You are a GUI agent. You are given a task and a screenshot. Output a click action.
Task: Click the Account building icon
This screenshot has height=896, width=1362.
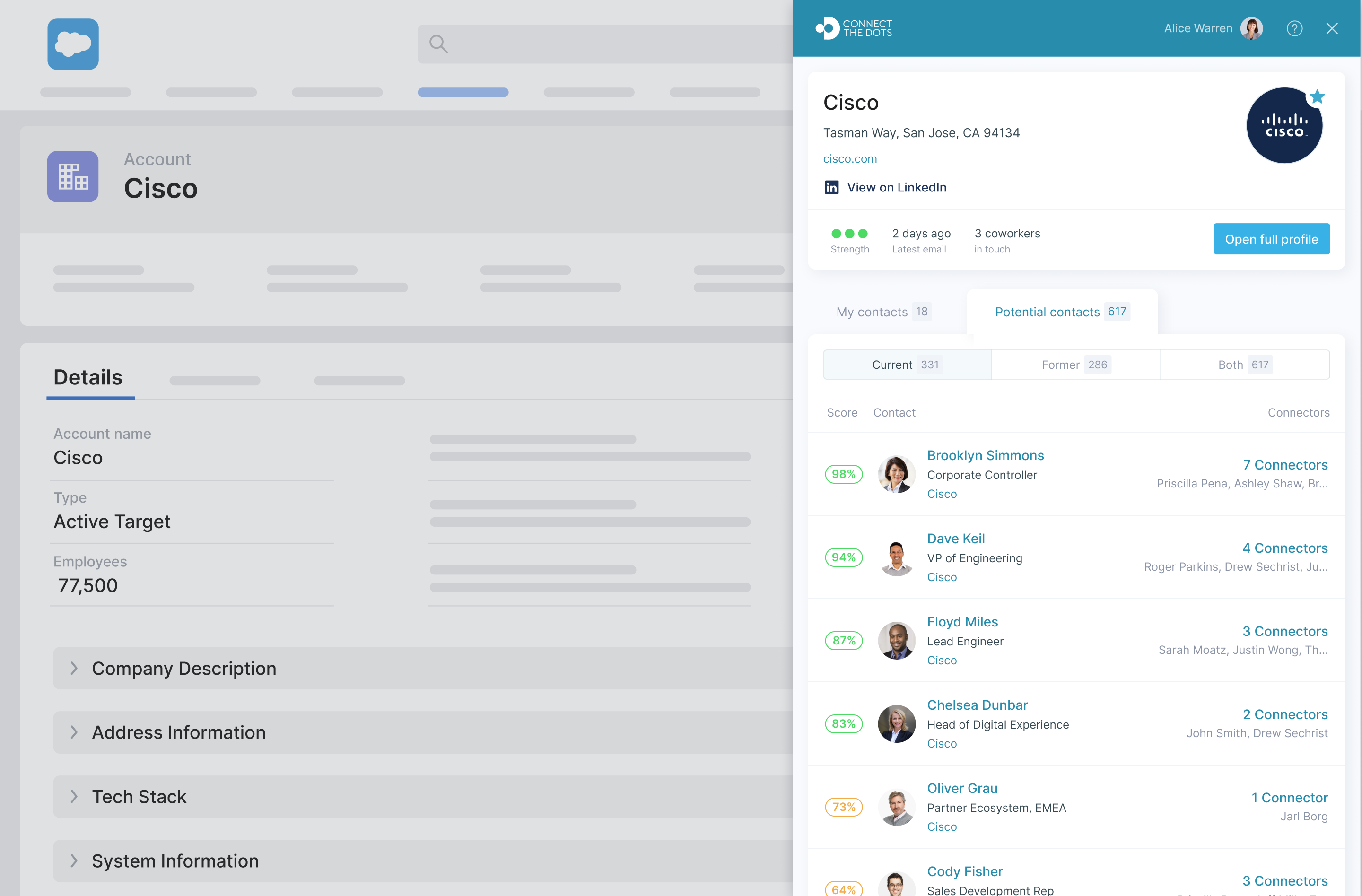73,176
